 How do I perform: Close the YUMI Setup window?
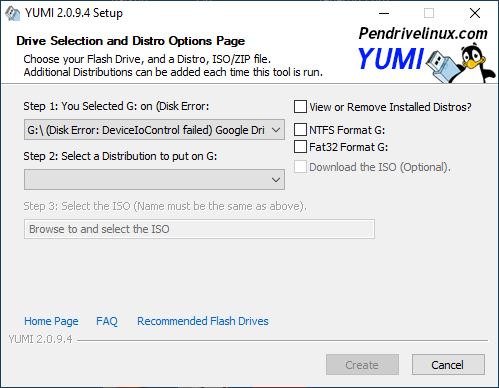coord(475,13)
